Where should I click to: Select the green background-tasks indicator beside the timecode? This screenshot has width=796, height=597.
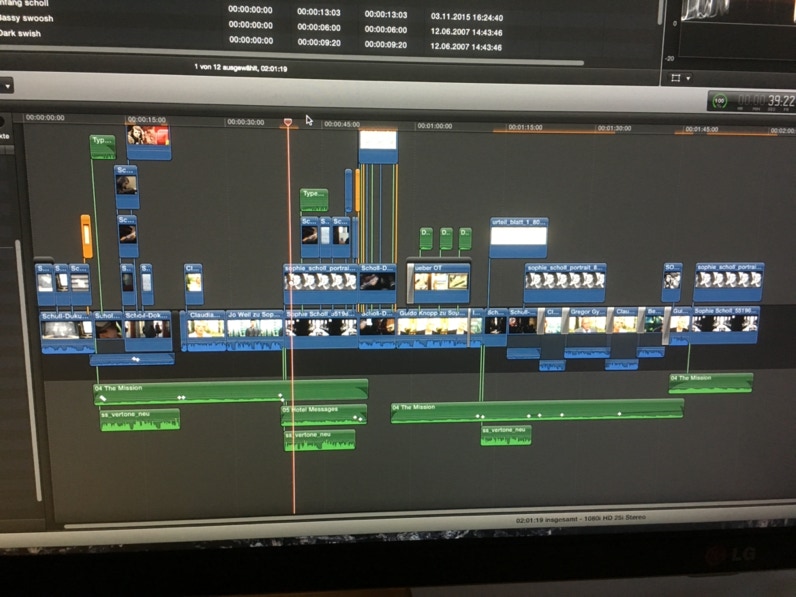[720, 101]
